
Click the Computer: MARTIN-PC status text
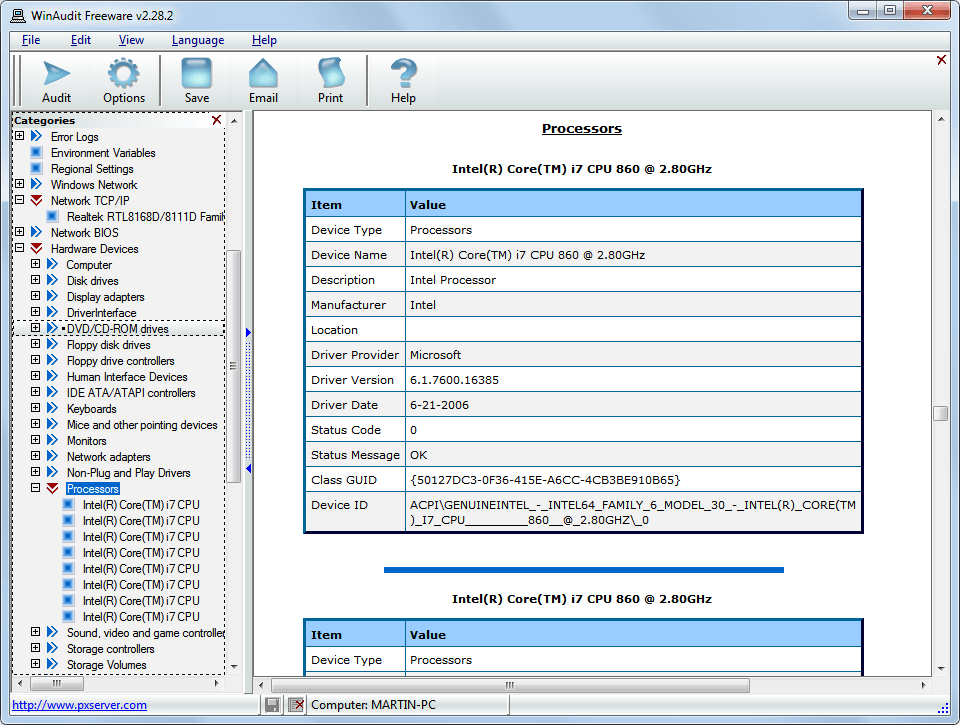click(373, 705)
